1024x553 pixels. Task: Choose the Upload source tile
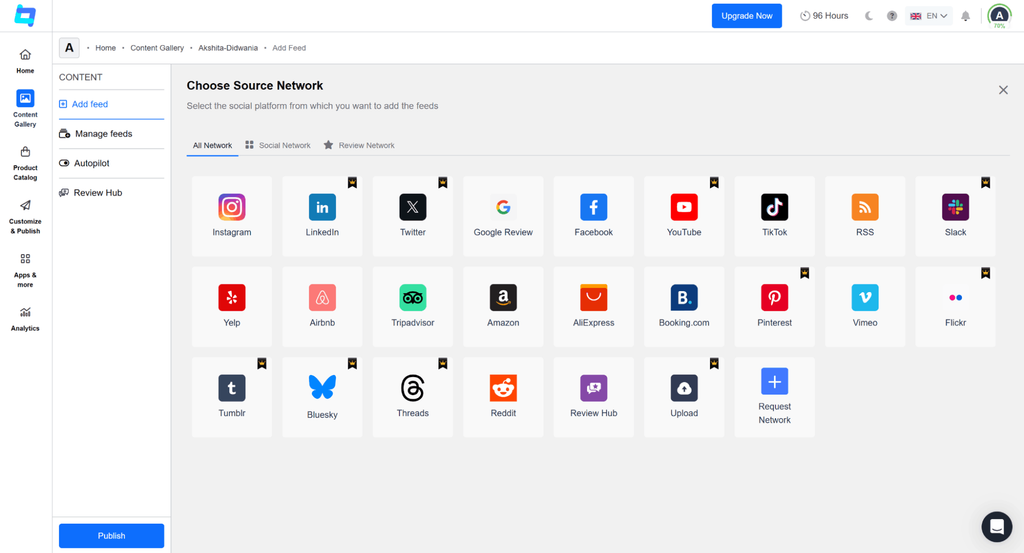click(684, 397)
